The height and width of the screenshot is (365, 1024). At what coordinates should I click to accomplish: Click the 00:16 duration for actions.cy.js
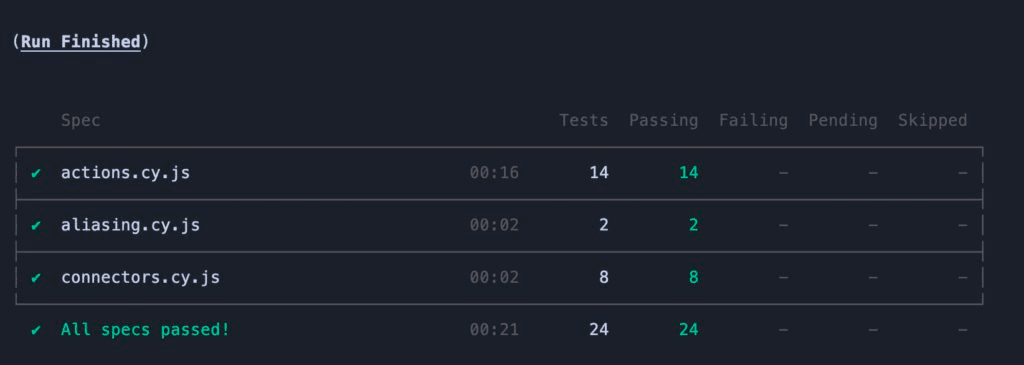(x=494, y=173)
